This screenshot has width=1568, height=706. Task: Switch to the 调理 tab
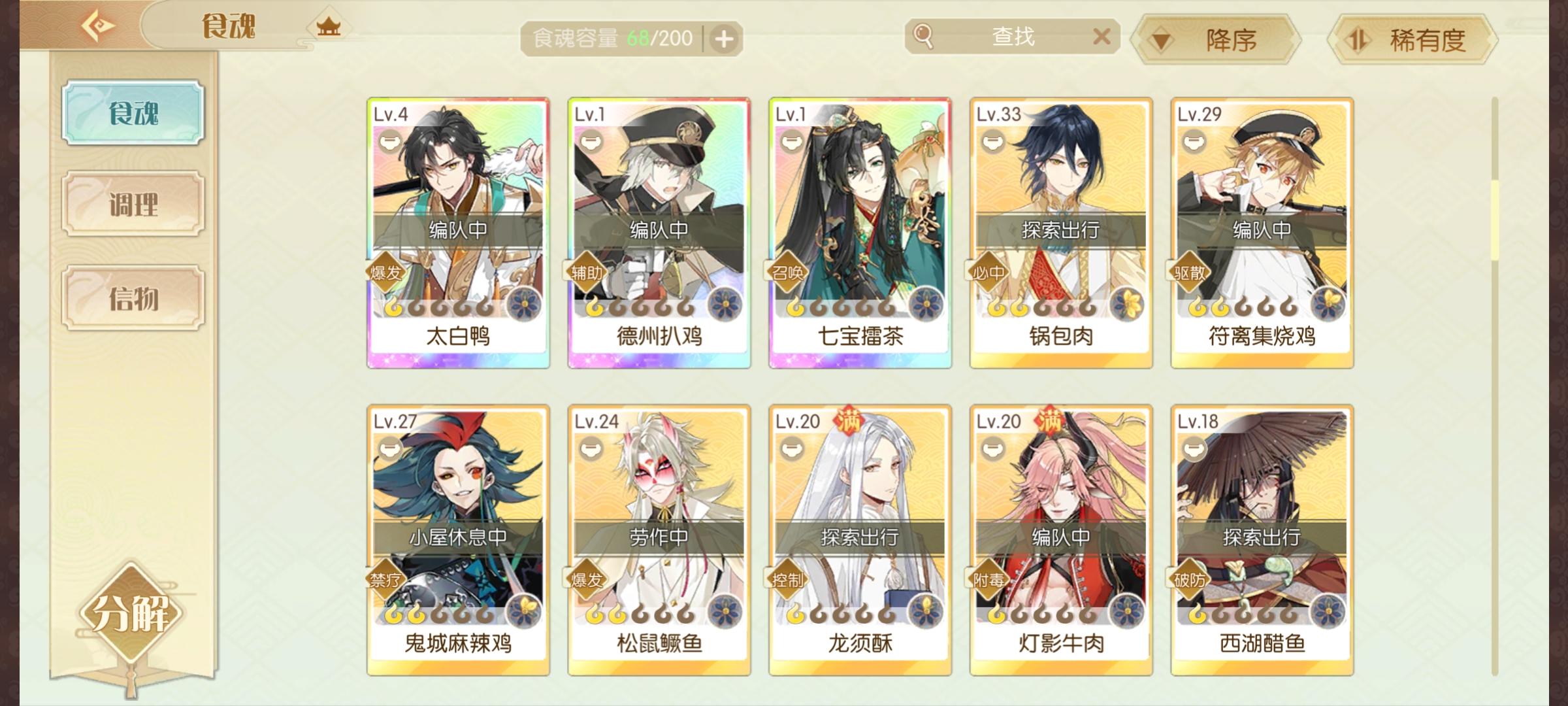pos(133,204)
